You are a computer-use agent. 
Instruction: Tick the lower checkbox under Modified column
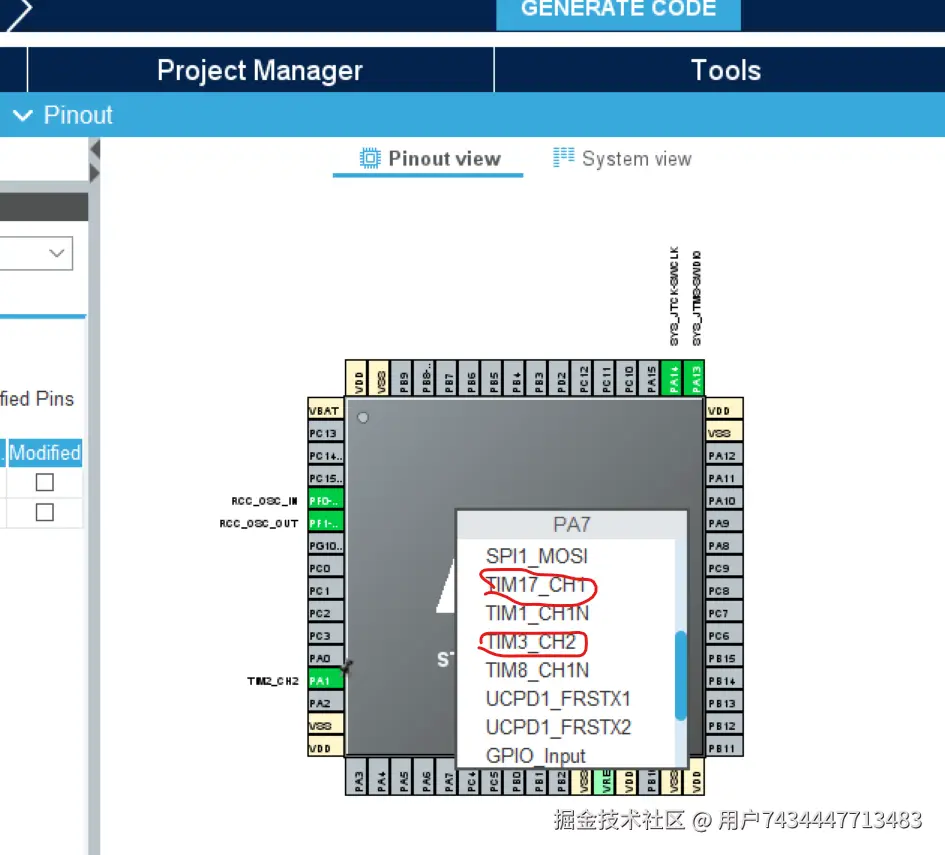[44, 512]
